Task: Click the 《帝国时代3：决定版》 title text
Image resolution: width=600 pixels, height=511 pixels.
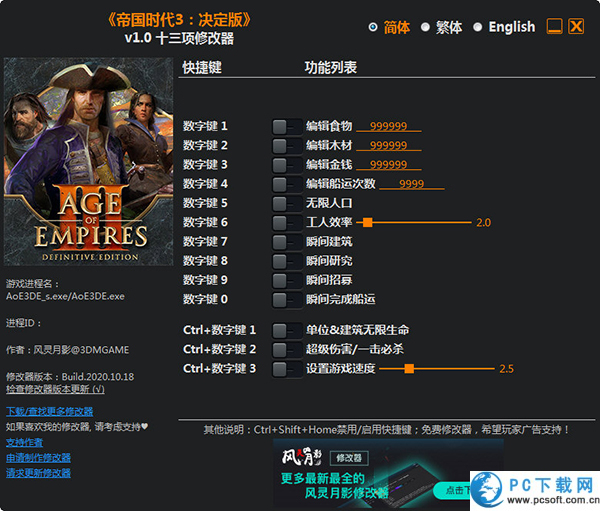Action: 179,20
